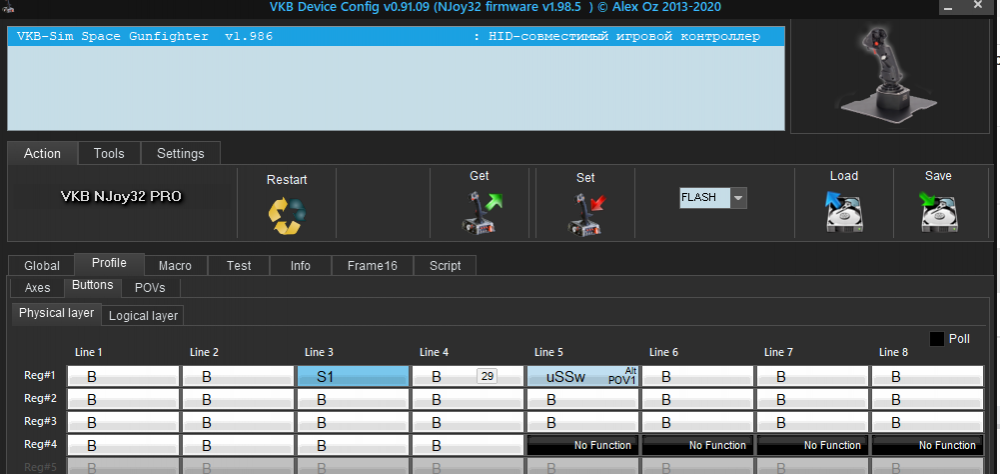1000x474 pixels.
Task: Open the Info tab
Action: coord(300,266)
